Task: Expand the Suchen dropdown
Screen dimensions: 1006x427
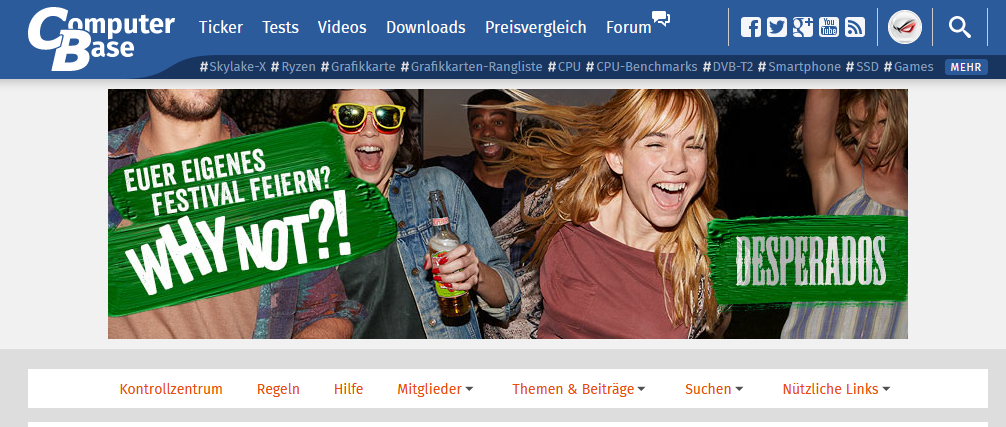Action: [714, 389]
